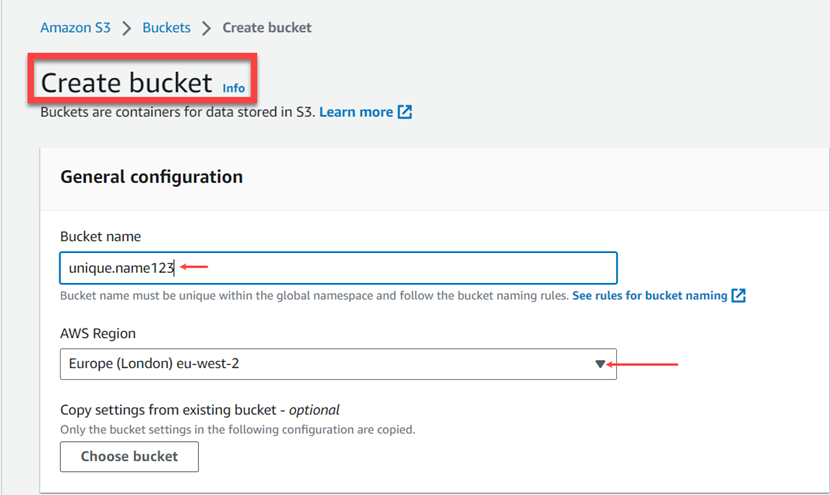Click the Bucket name label
This screenshot has width=830, height=495.
point(101,237)
